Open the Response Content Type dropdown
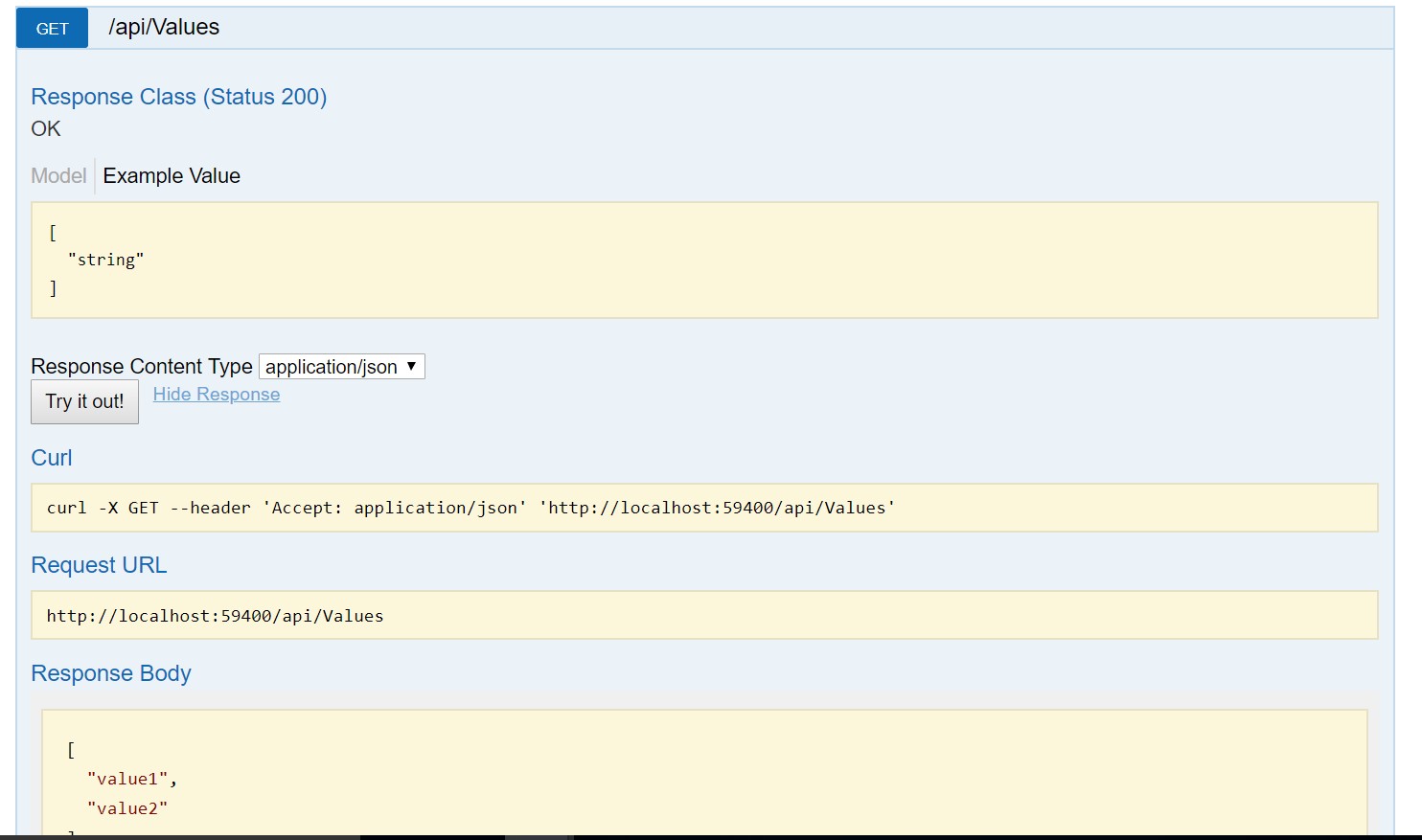This screenshot has width=1422, height=840. (x=341, y=366)
